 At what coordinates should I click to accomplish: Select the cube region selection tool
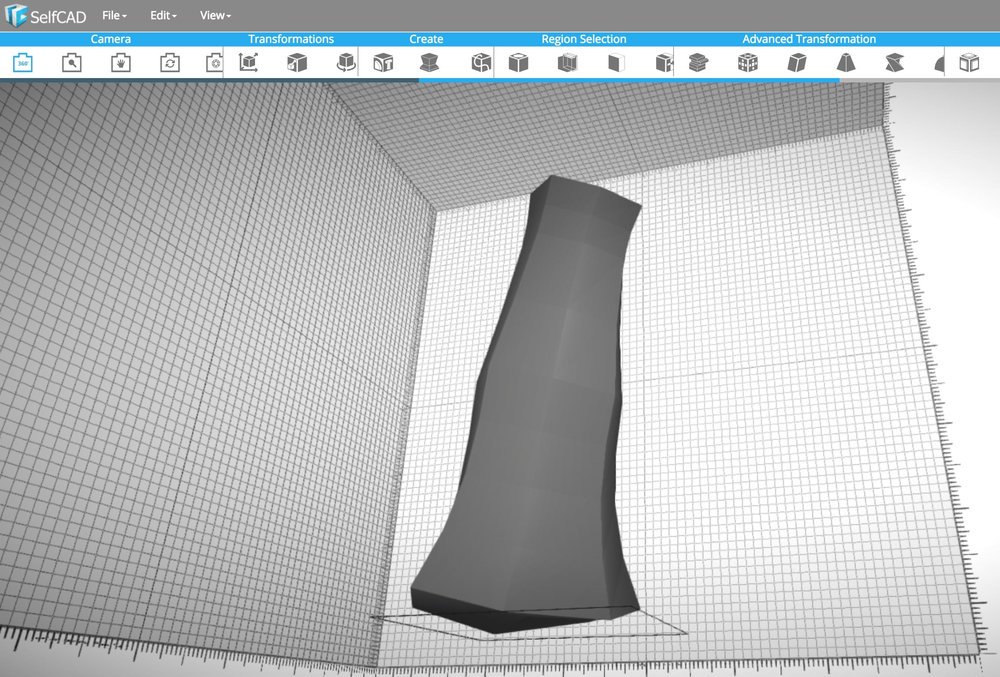pyautogui.click(x=517, y=62)
